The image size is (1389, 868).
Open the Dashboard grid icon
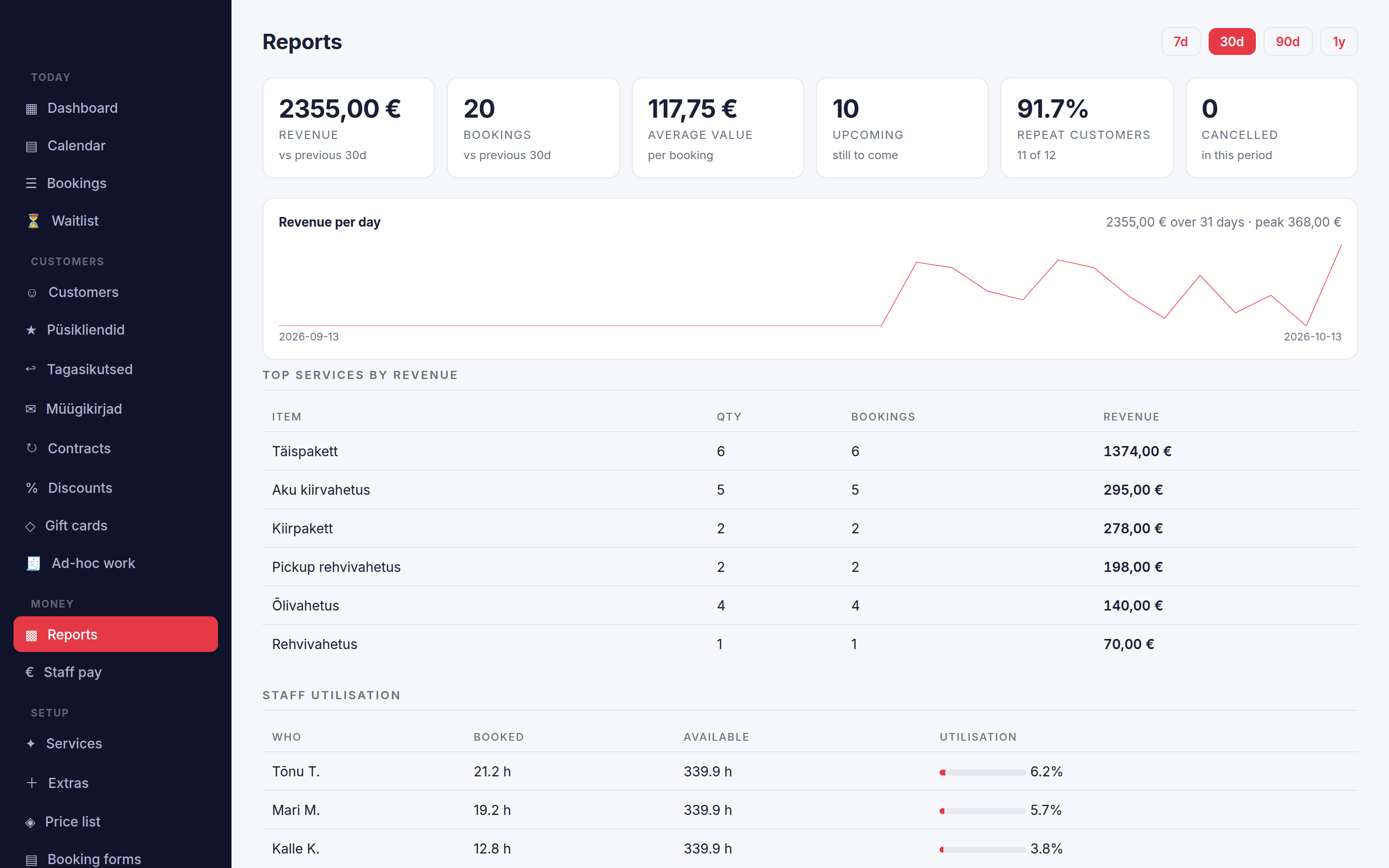tap(31, 108)
